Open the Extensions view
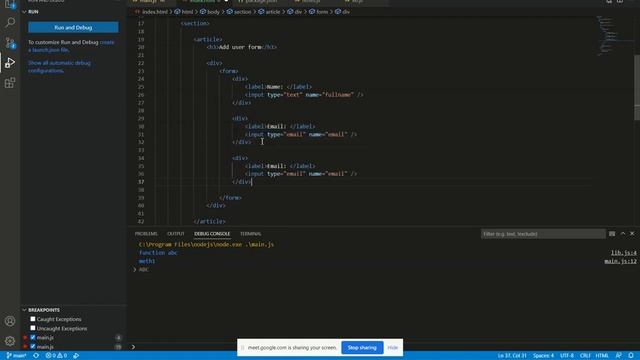640x360 pixels. (10, 83)
